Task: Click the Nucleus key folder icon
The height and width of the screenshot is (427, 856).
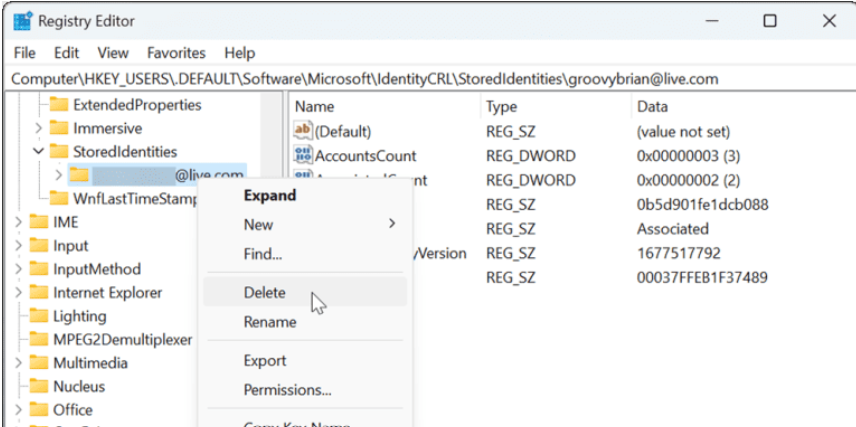Action: 38,386
